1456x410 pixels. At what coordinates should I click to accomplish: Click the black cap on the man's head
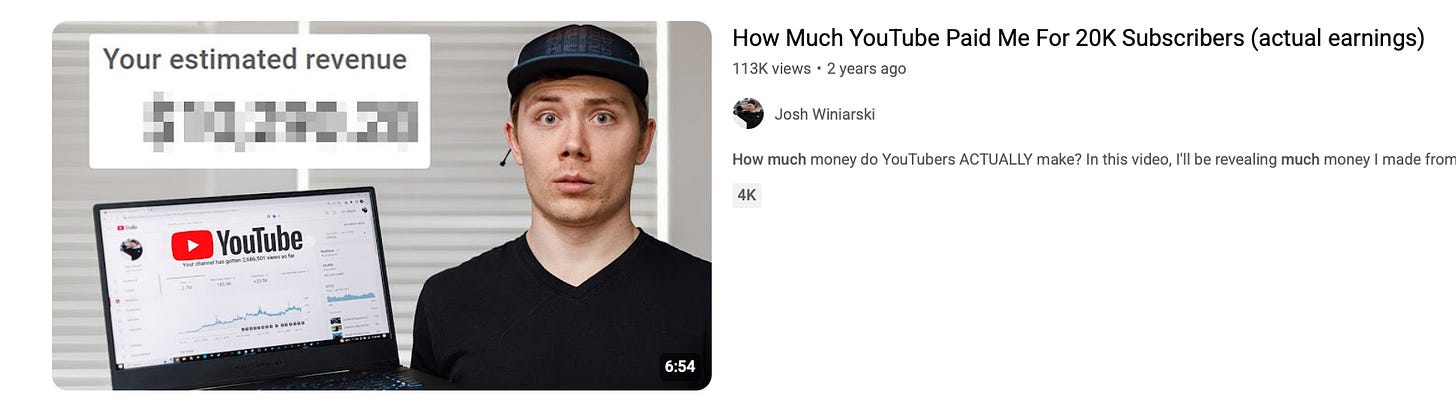(576, 60)
